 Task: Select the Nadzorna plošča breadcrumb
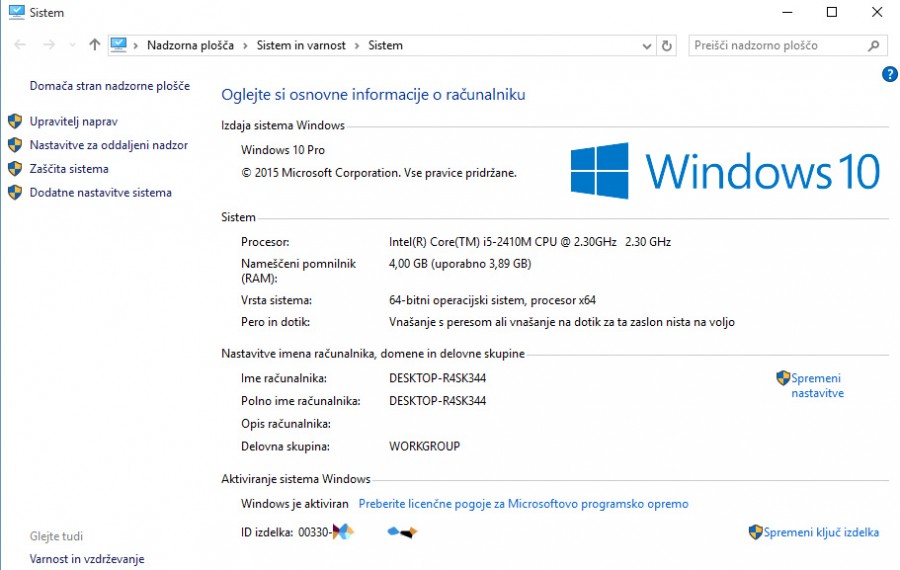[x=190, y=45]
